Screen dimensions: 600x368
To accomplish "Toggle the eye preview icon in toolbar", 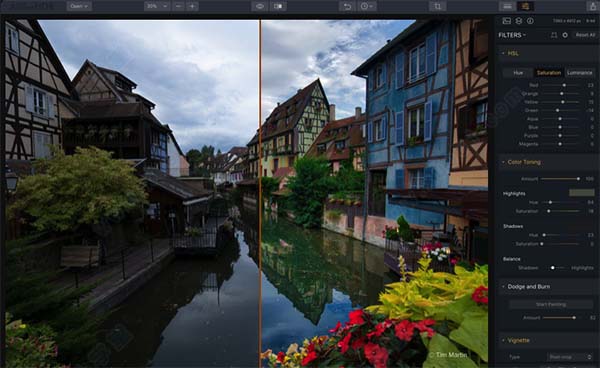I will [260, 6].
